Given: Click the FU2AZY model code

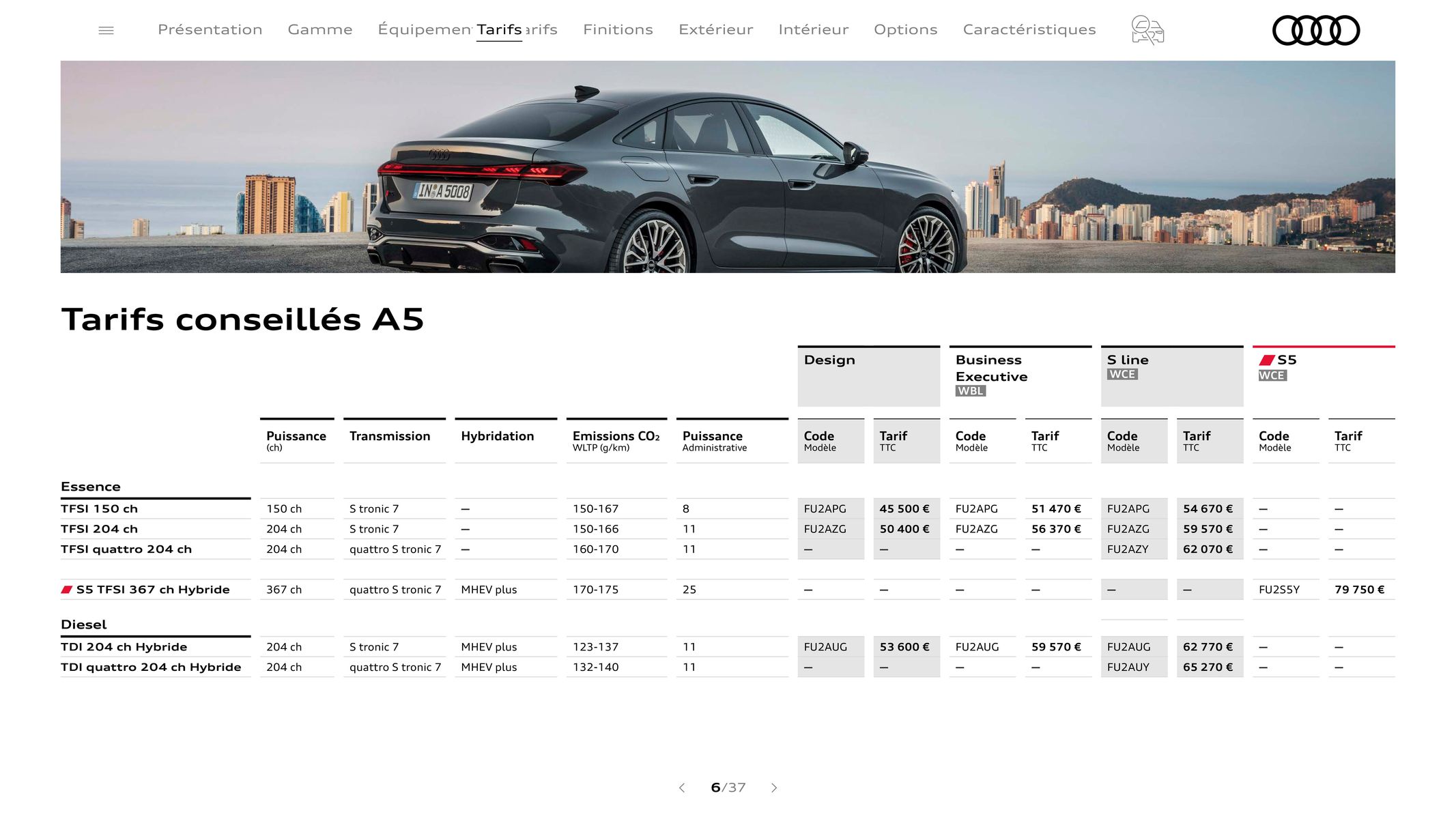Looking at the screenshot, I should coord(1128,549).
